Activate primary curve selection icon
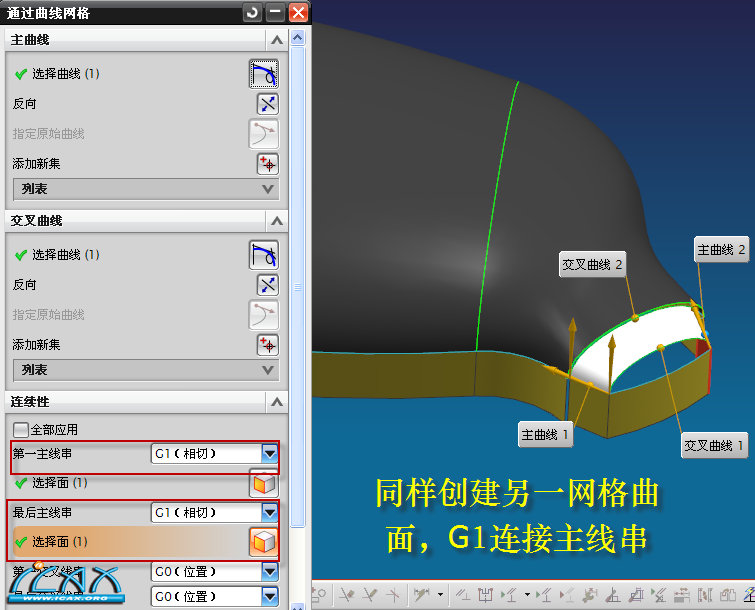755x610 pixels. click(x=263, y=74)
